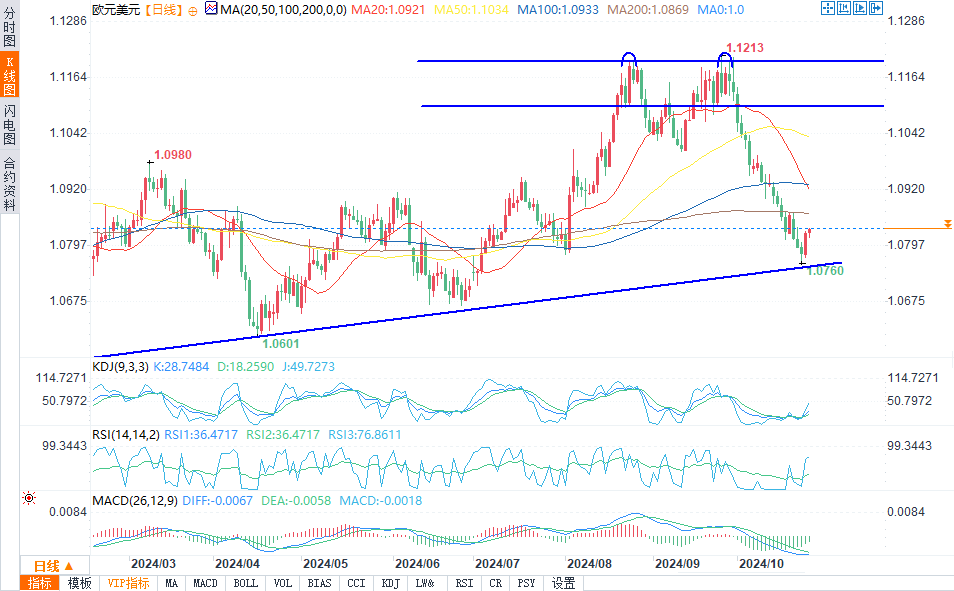
Task: Click the MA100:1.0933 value
Action: [x=558, y=10]
